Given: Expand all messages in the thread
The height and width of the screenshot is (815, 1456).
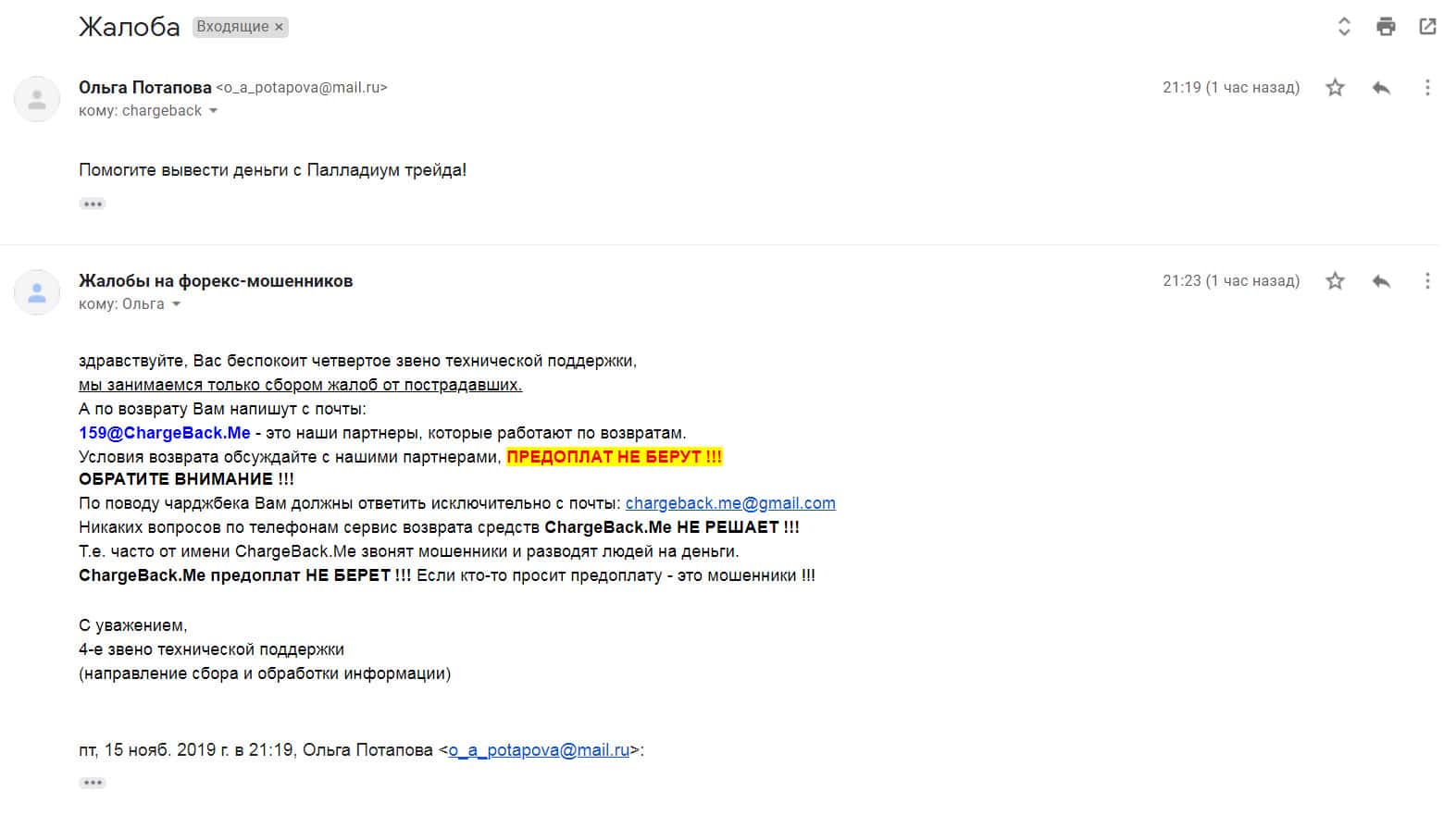Looking at the screenshot, I should tap(1344, 27).
